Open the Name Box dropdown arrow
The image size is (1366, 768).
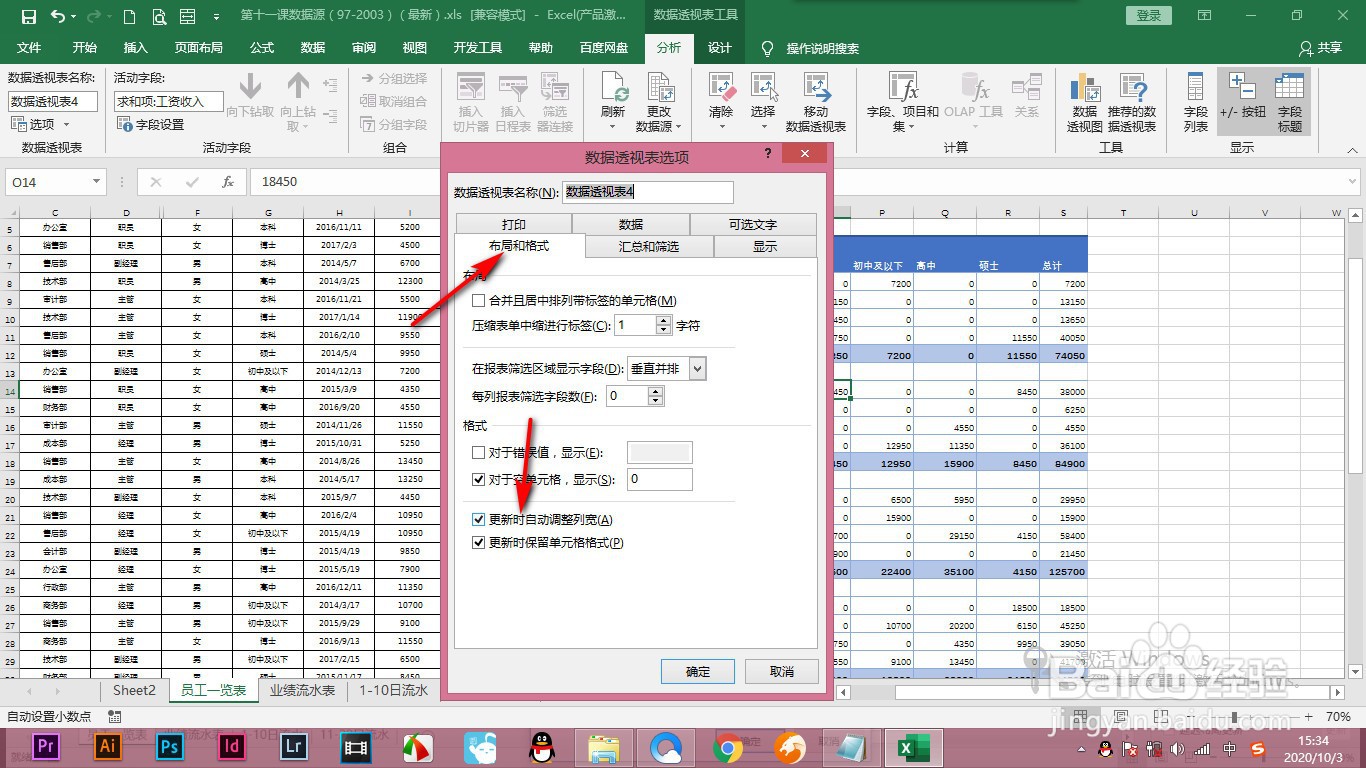click(96, 182)
